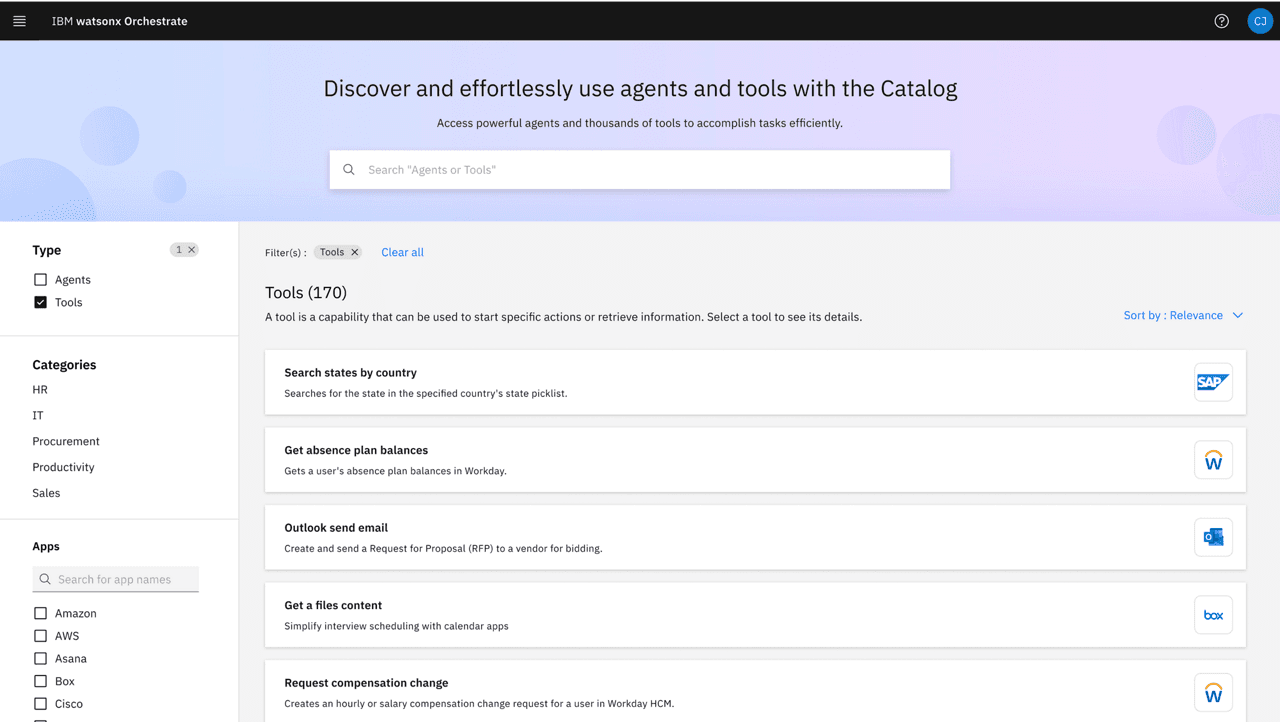Clear the Type filter count badge

pos(191,250)
